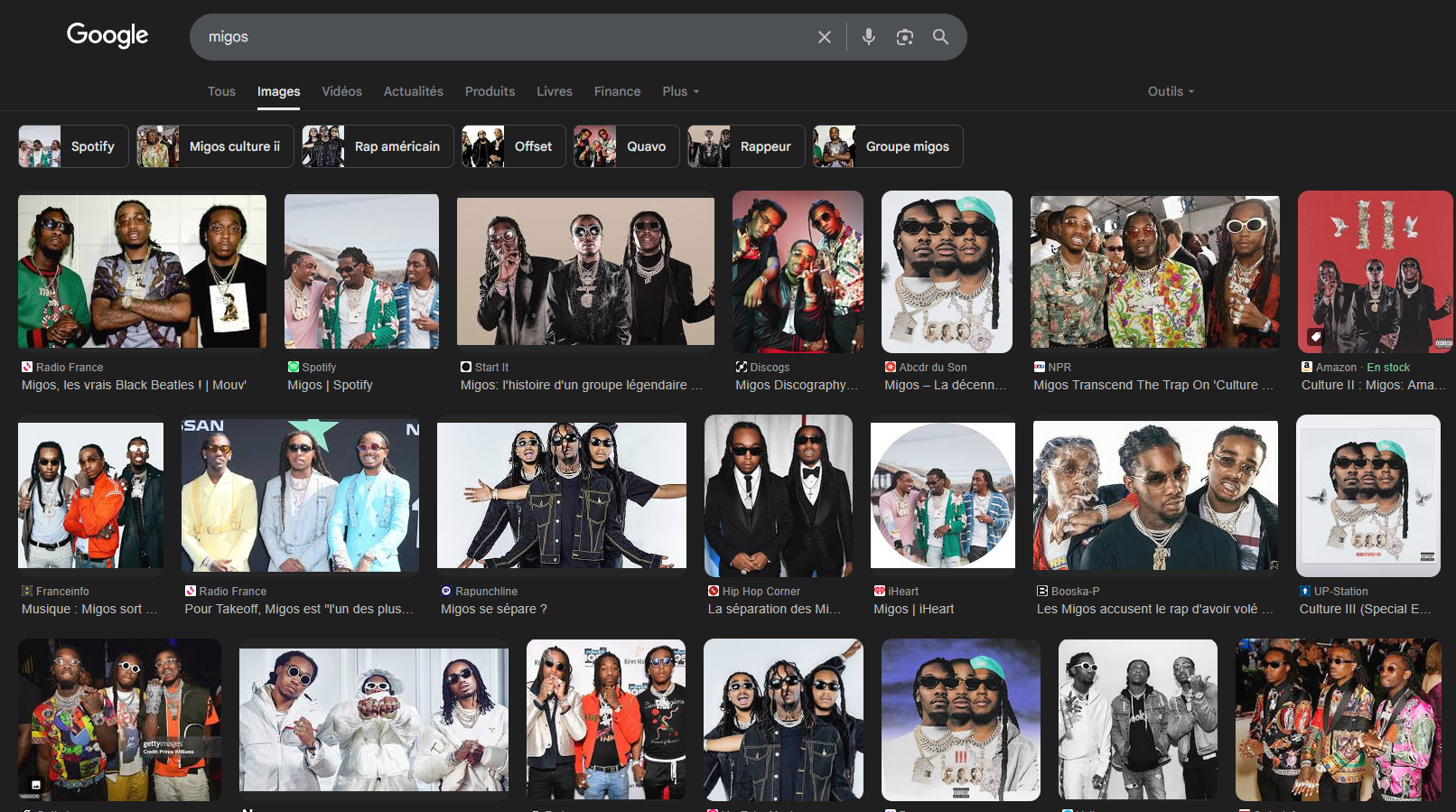Image resolution: width=1456 pixels, height=812 pixels.
Task: Open the Produits tab
Action: point(490,91)
